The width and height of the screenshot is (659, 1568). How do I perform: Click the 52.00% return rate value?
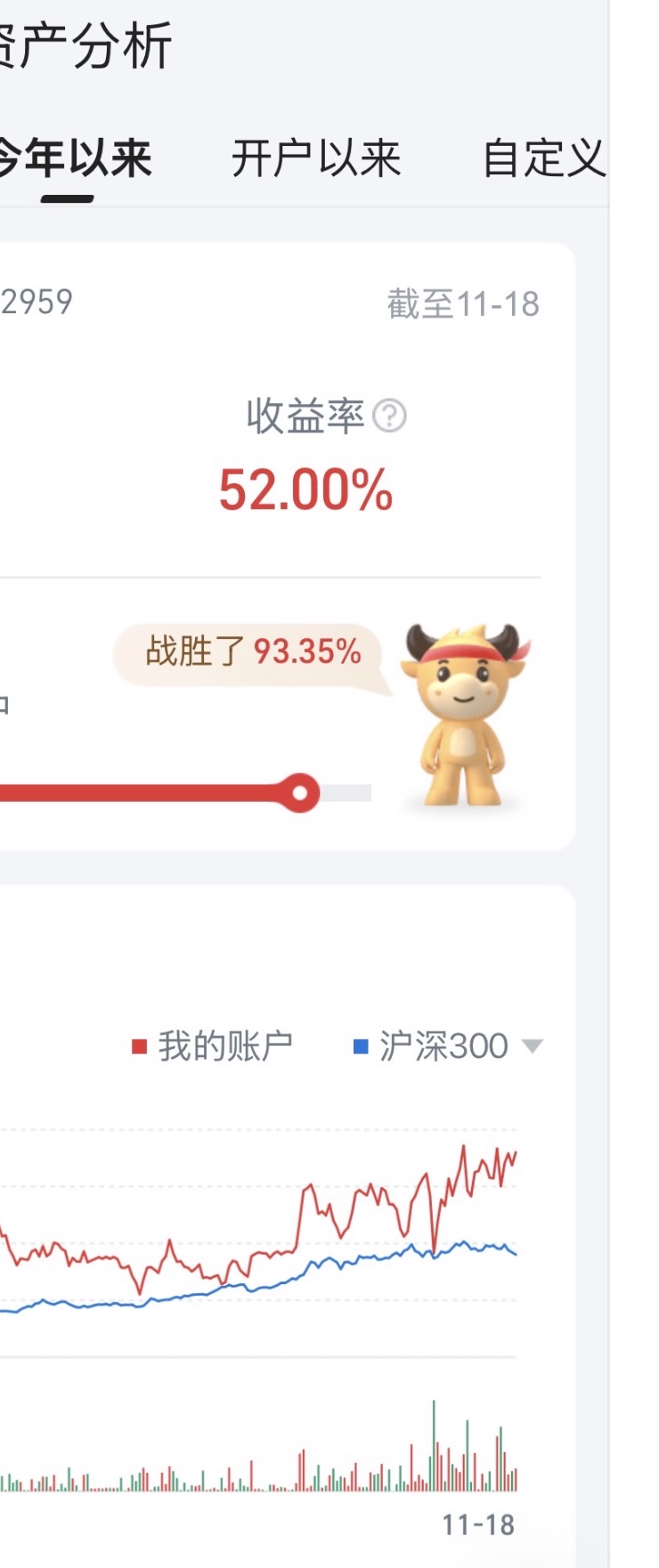pos(305,490)
